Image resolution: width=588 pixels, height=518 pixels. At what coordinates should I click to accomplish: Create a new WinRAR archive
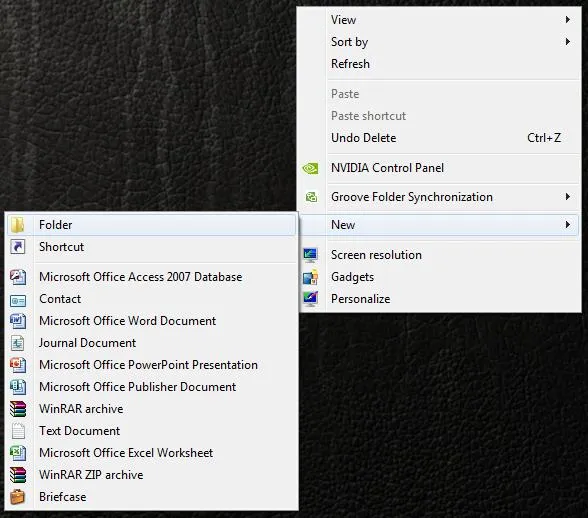[x=152, y=409]
